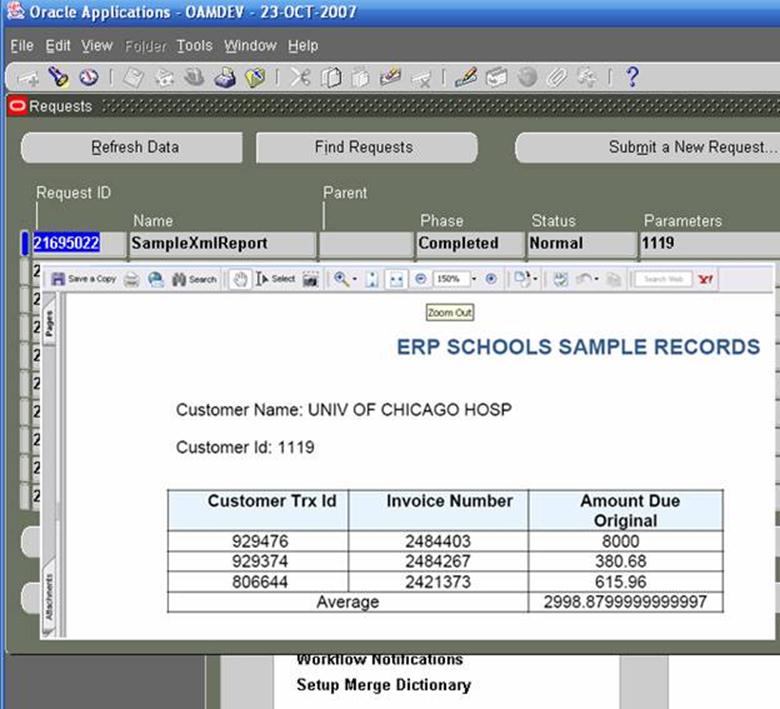Select the Hand tool
This screenshot has width=780, height=709.
pyautogui.click(x=240, y=280)
